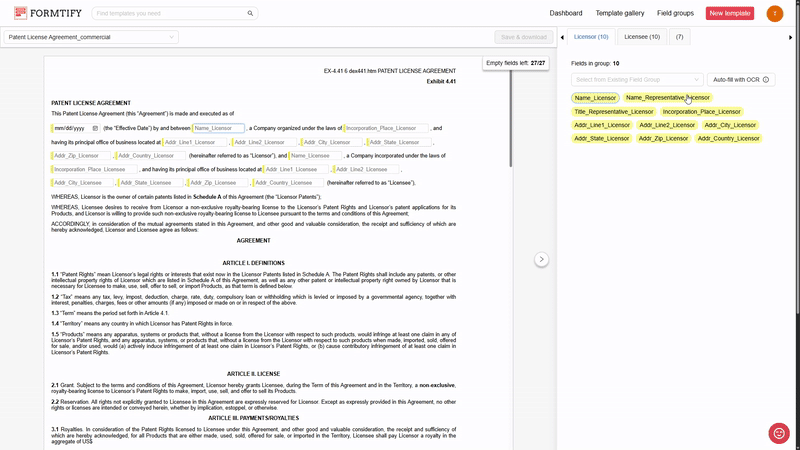Select Name_Representative_Licensor tag

(x=667, y=97)
